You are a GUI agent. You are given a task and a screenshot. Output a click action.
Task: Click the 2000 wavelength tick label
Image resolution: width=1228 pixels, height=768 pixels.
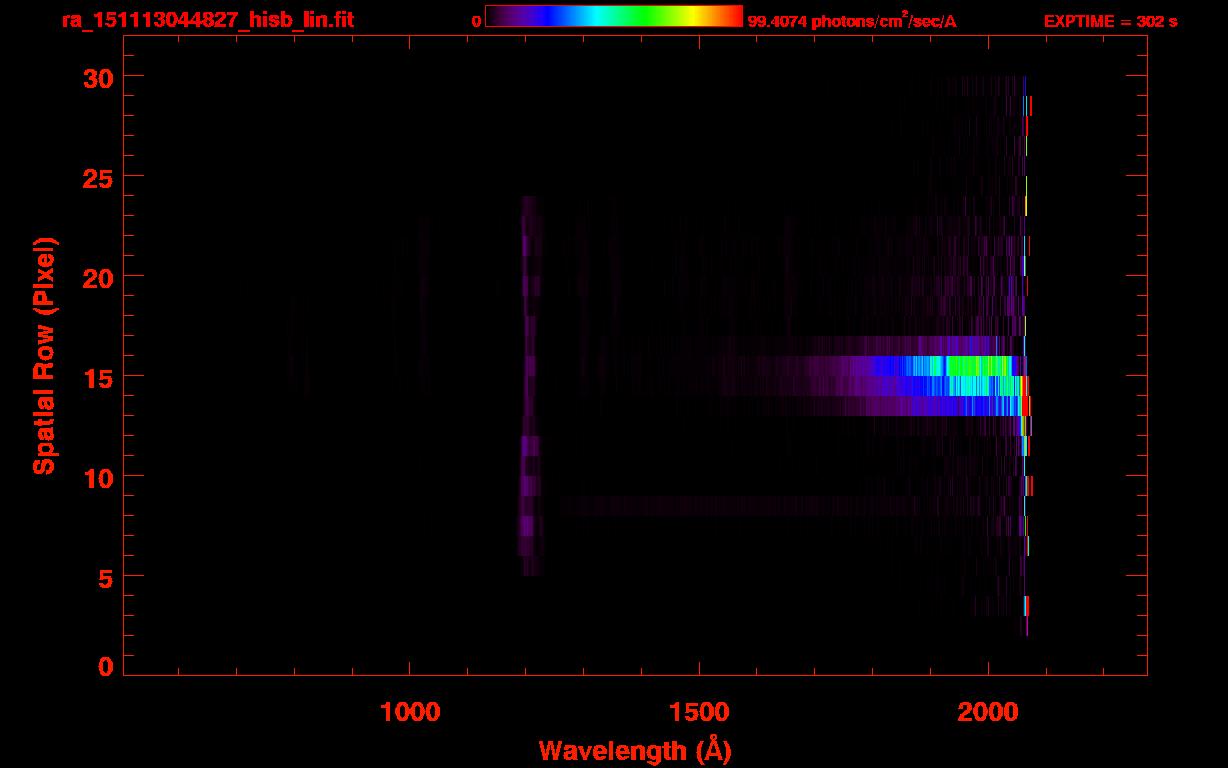pyautogui.click(x=988, y=711)
